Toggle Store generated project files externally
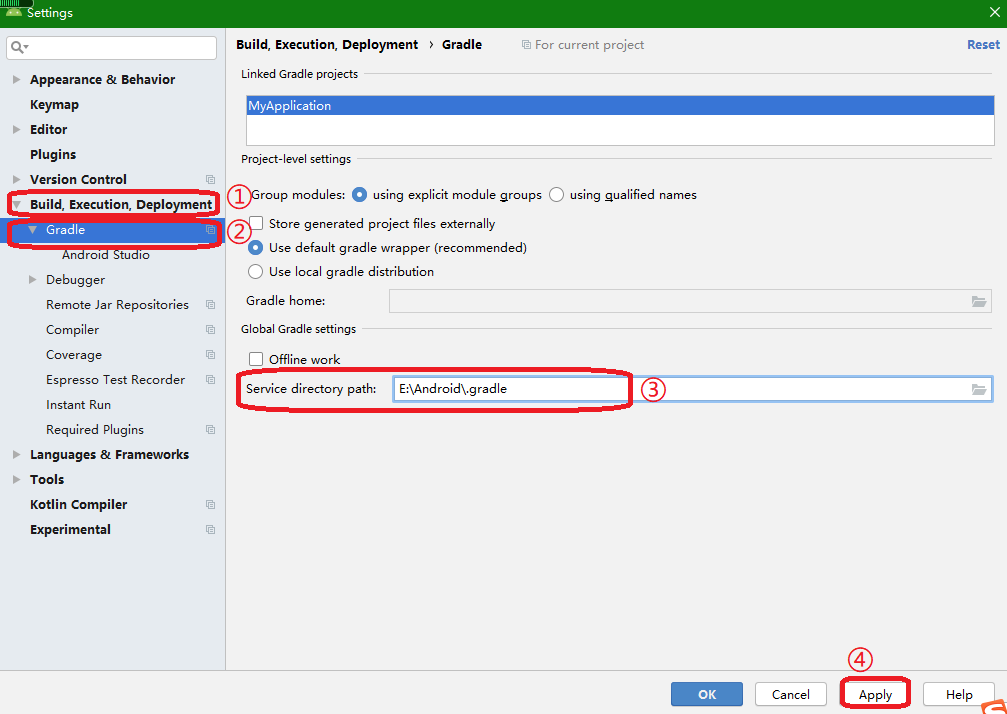Image resolution: width=1007 pixels, height=714 pixels. (x=256, y=223)
